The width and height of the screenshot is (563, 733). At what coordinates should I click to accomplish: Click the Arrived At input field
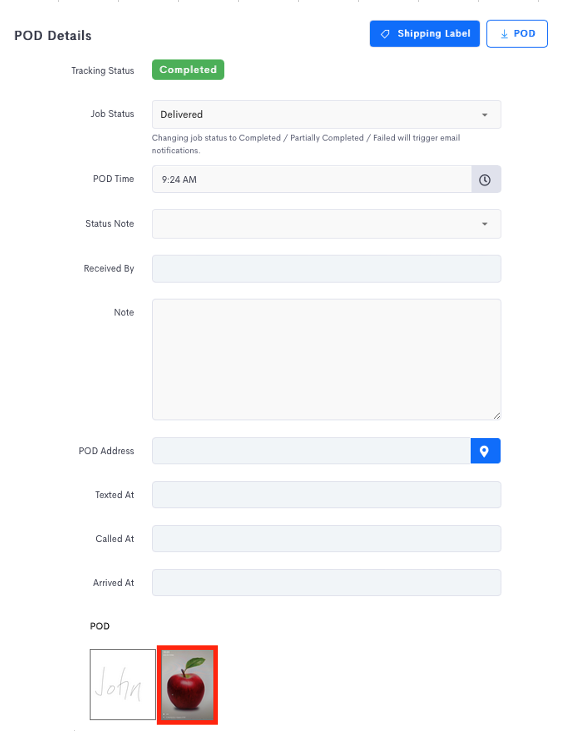tap(326, 582)
